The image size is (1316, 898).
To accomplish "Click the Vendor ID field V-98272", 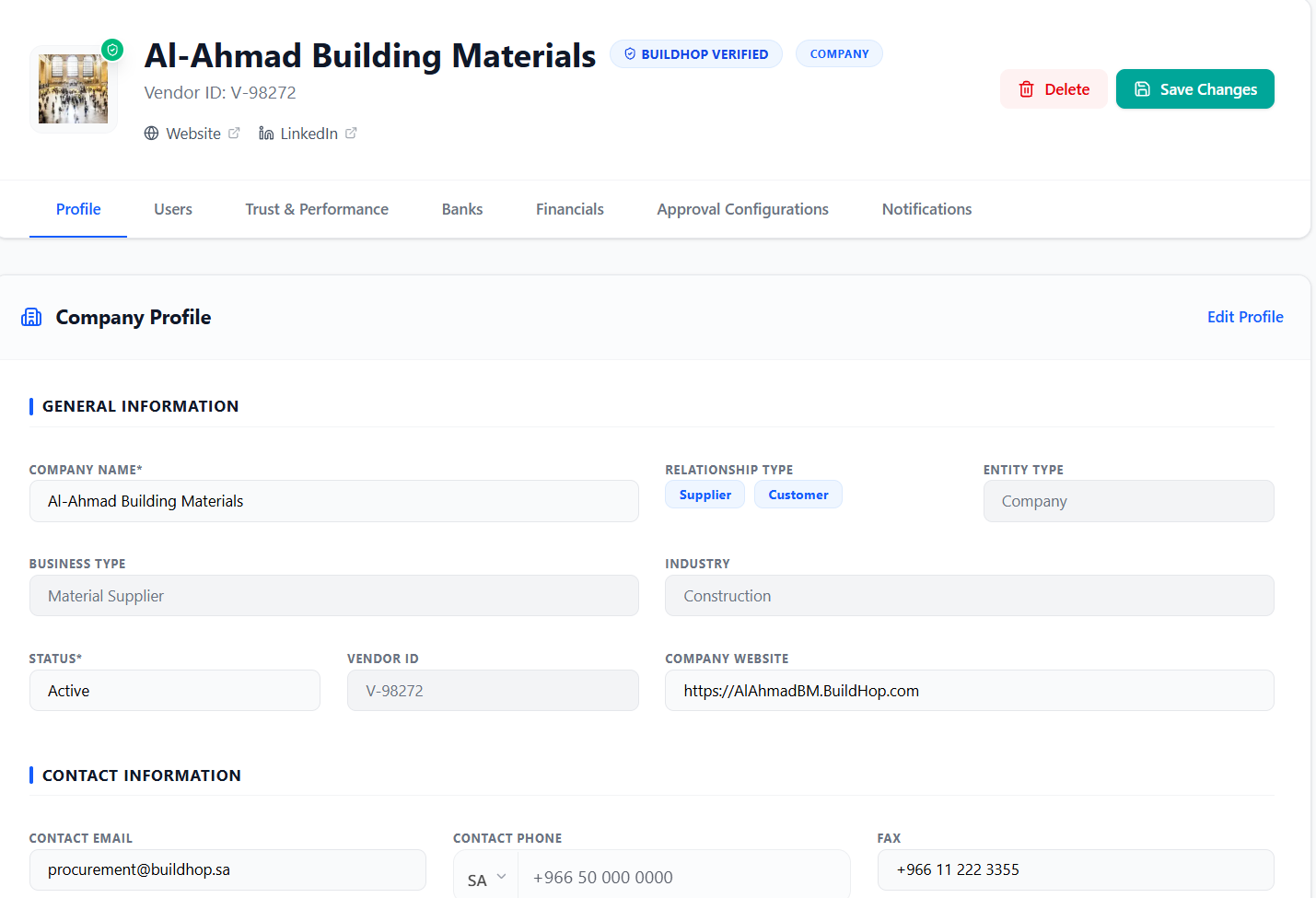I will point(493,691).
